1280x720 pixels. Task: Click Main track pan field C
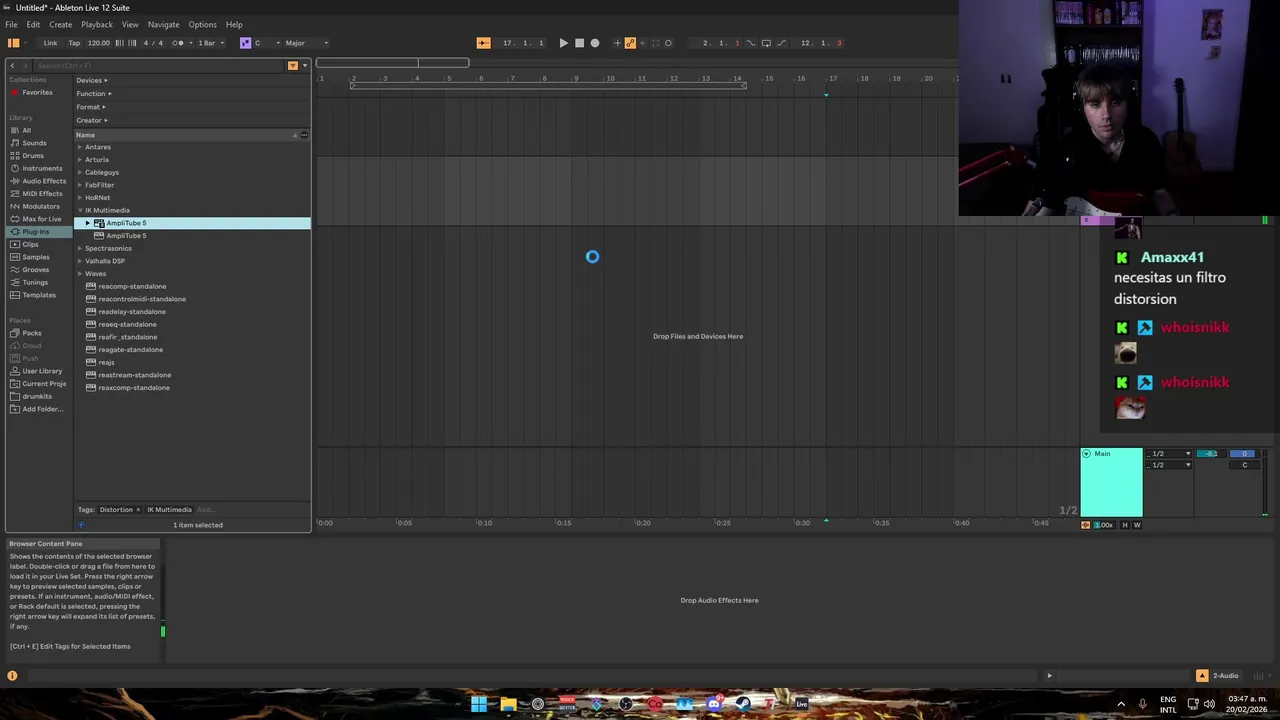1245,465
